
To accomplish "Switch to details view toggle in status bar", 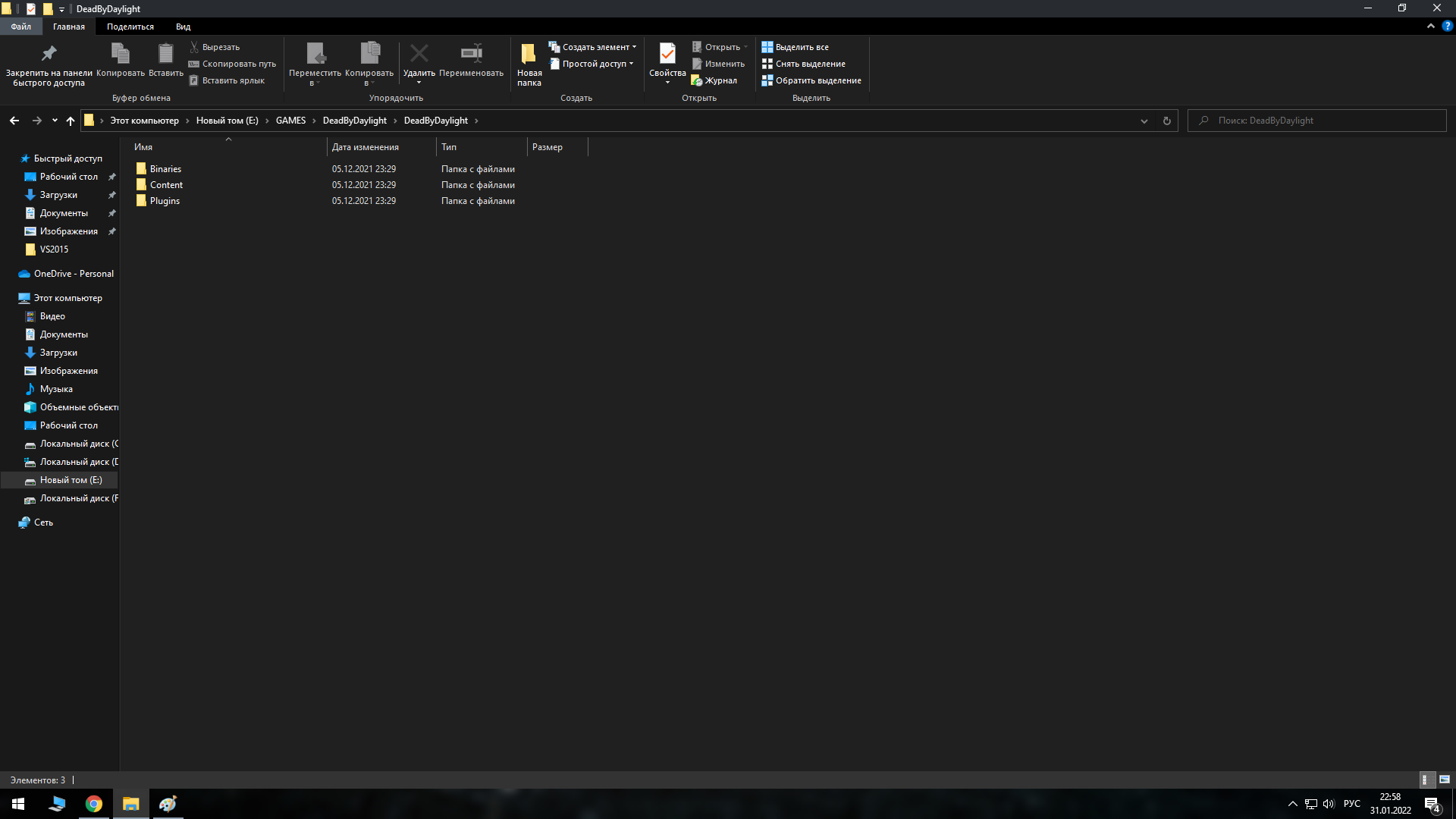I will (1425, 780).
